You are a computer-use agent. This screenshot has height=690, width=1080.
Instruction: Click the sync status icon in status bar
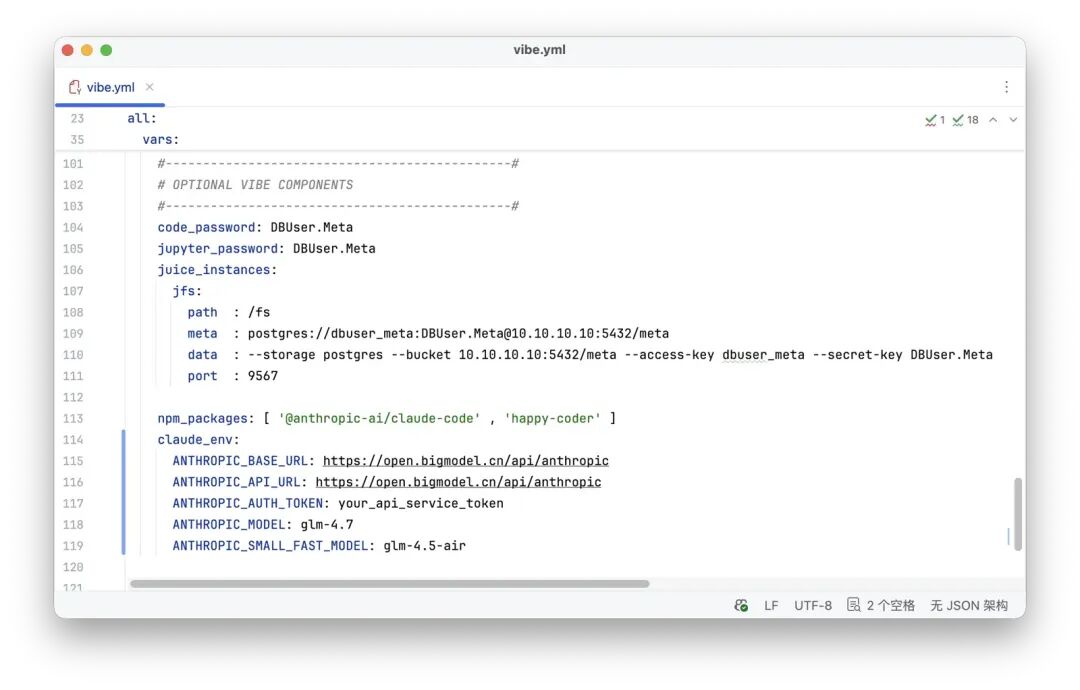coord(741,605)
